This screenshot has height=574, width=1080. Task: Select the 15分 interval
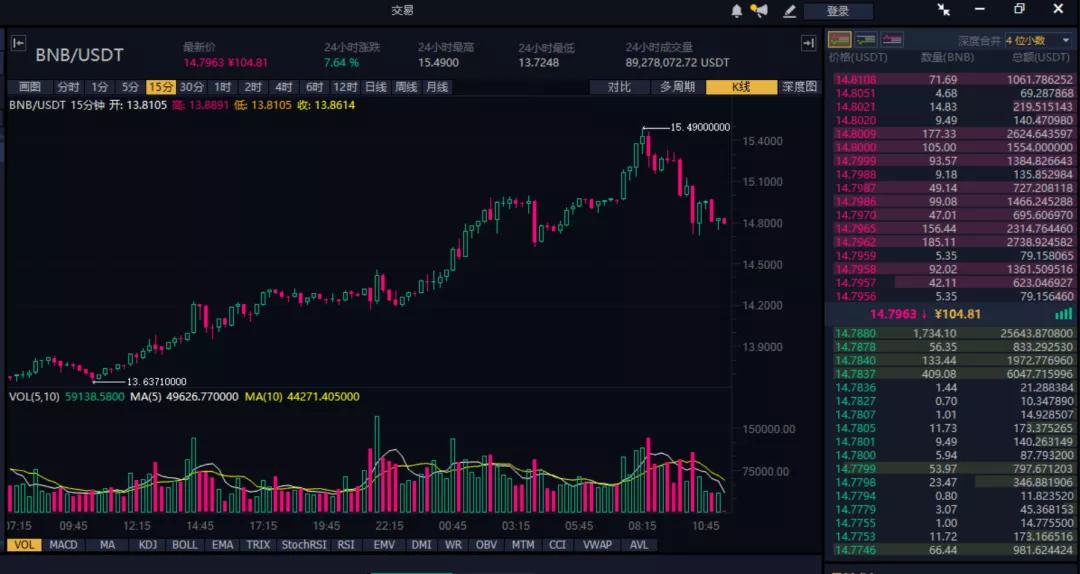[x=161, y=87]
